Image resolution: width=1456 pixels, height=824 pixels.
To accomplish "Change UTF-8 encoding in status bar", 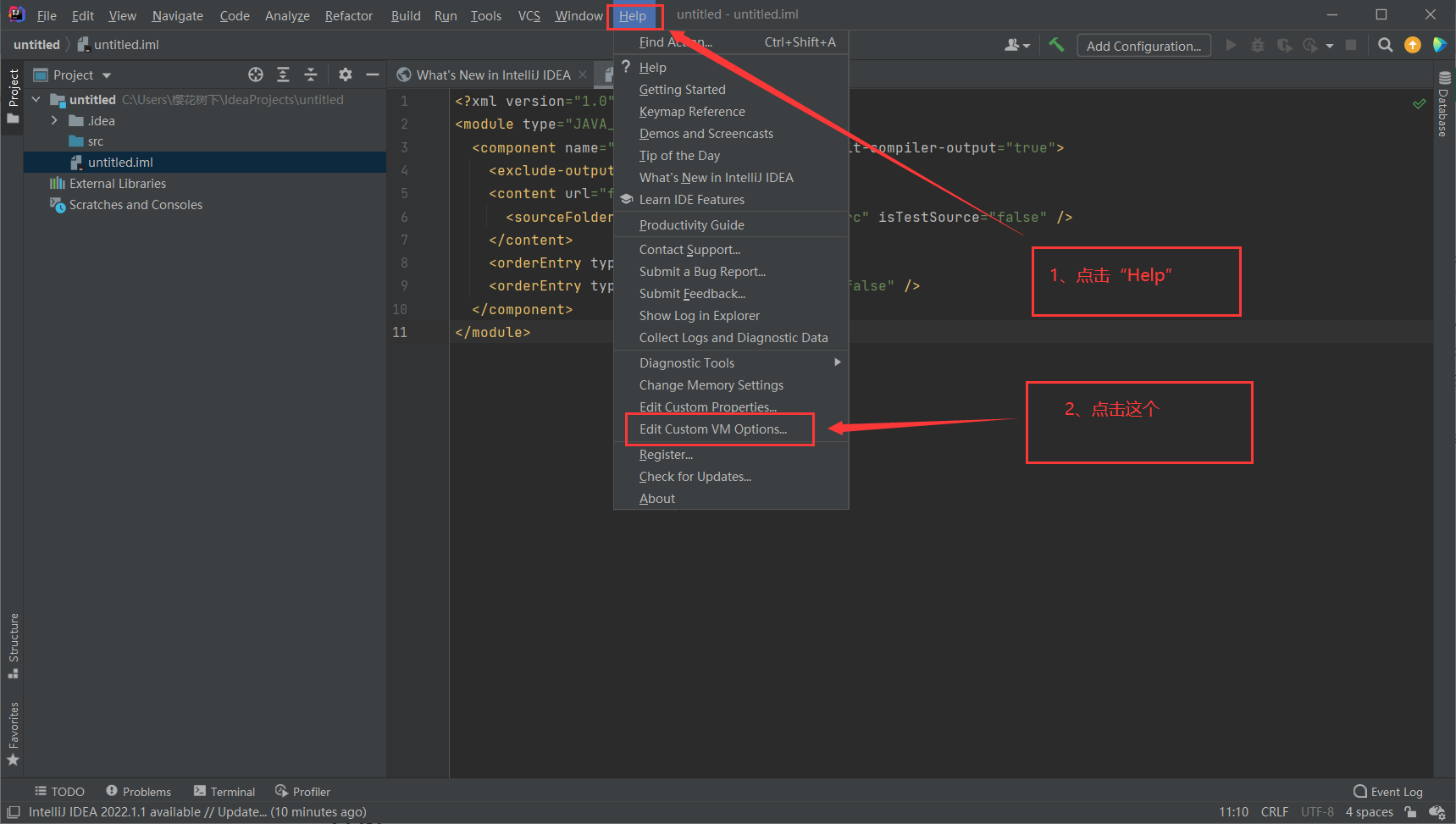I will pyautogui.click(x=1317, y=812).
